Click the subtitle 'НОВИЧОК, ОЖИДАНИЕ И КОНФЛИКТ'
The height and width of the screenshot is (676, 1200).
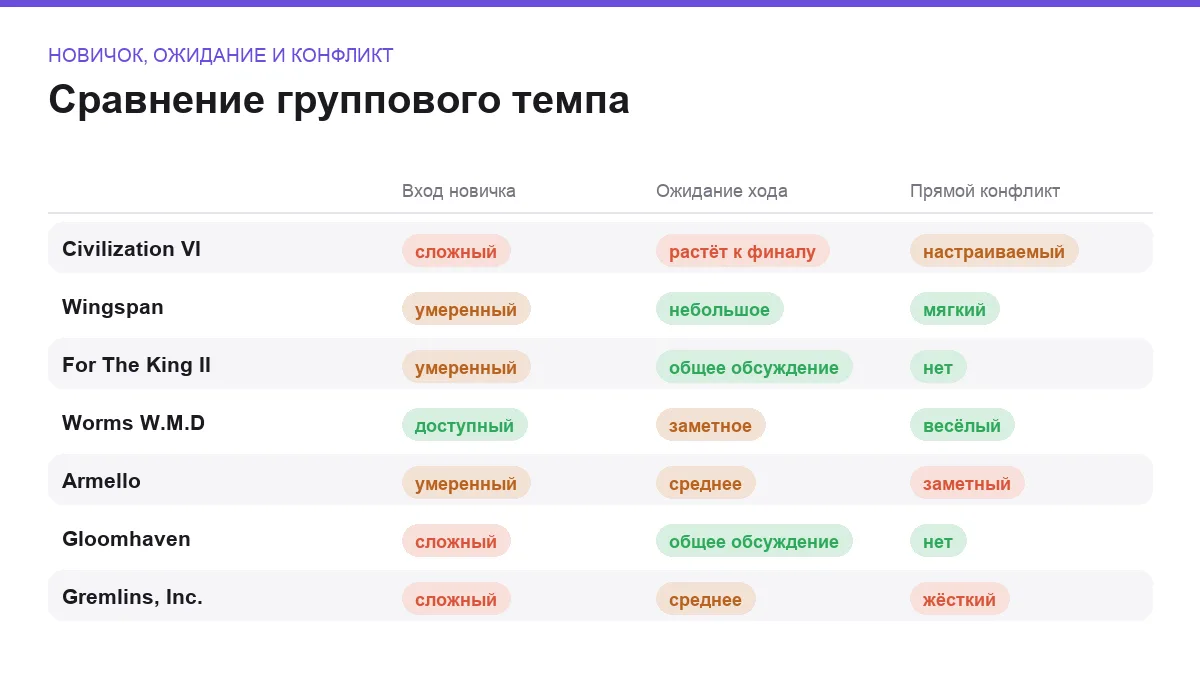[x=221, y=55]
